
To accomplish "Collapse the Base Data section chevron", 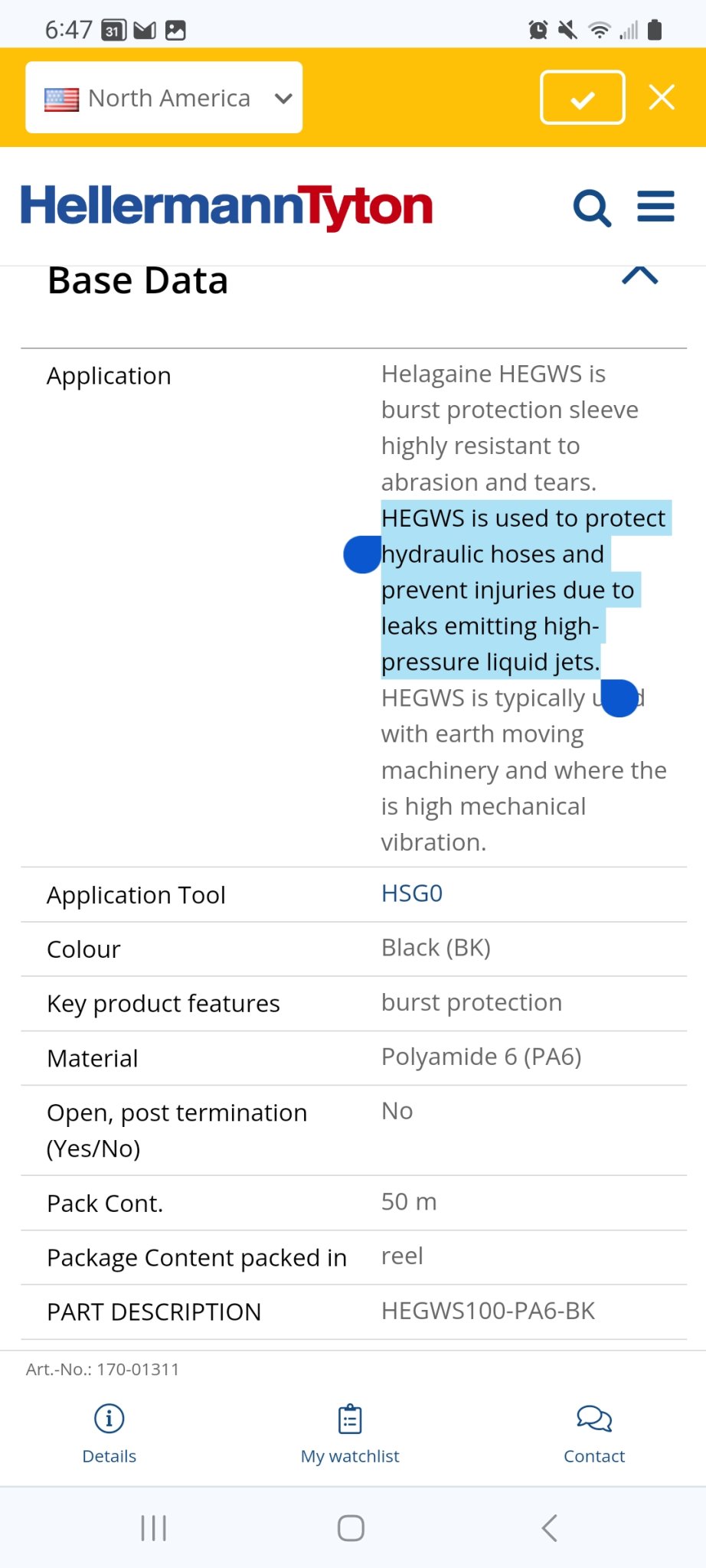I will 640,276.
